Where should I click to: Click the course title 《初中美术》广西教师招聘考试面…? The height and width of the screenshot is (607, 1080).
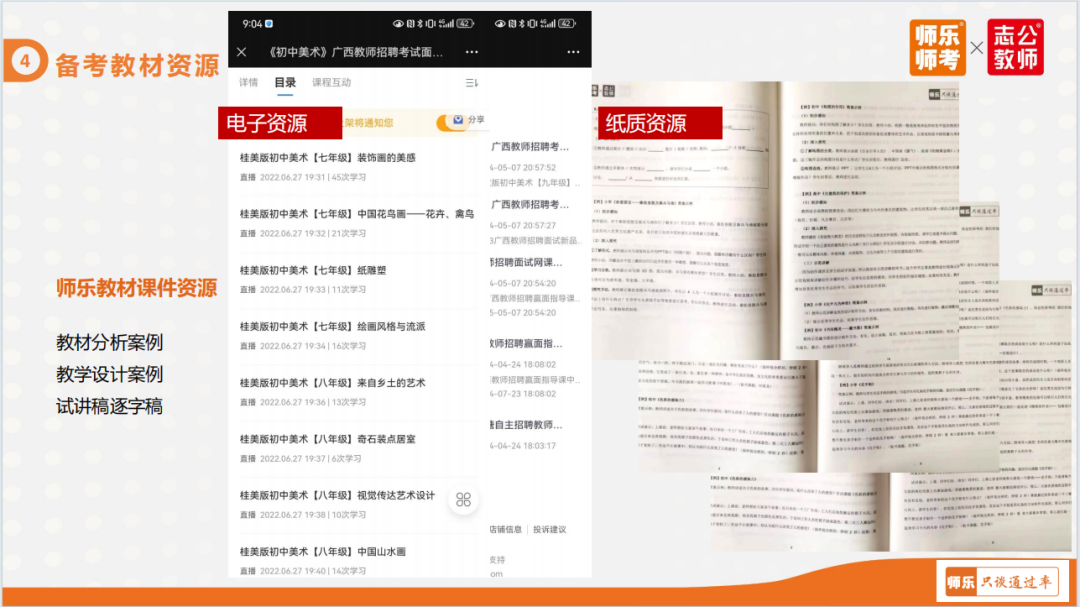[x=355, y=52]
